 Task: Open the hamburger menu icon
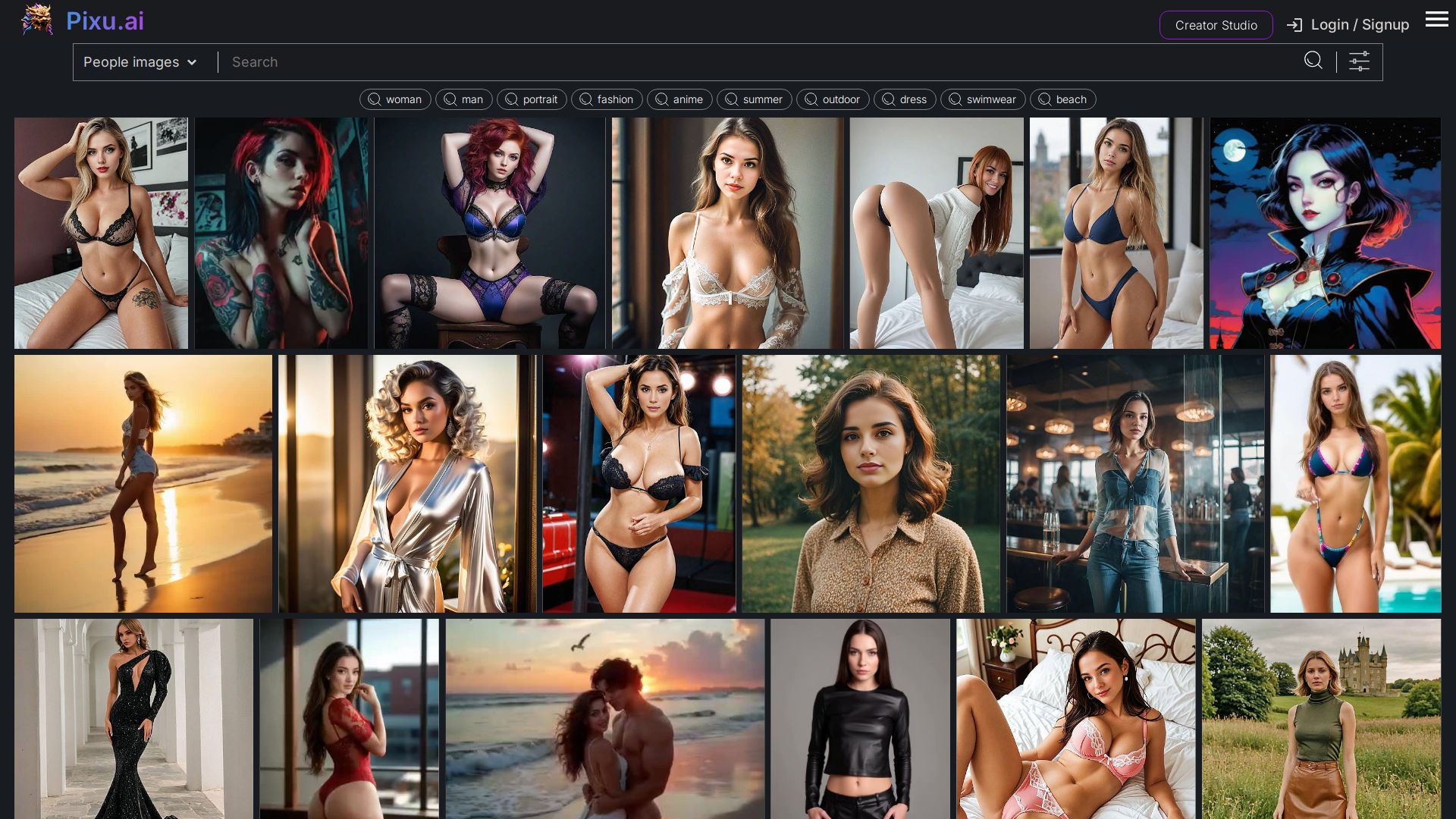coord(1436,20)
